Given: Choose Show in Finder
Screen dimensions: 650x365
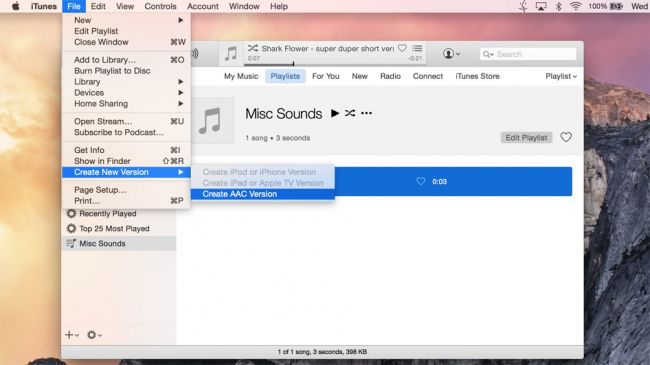Looking at the screenshot, I should coord(126,161).
